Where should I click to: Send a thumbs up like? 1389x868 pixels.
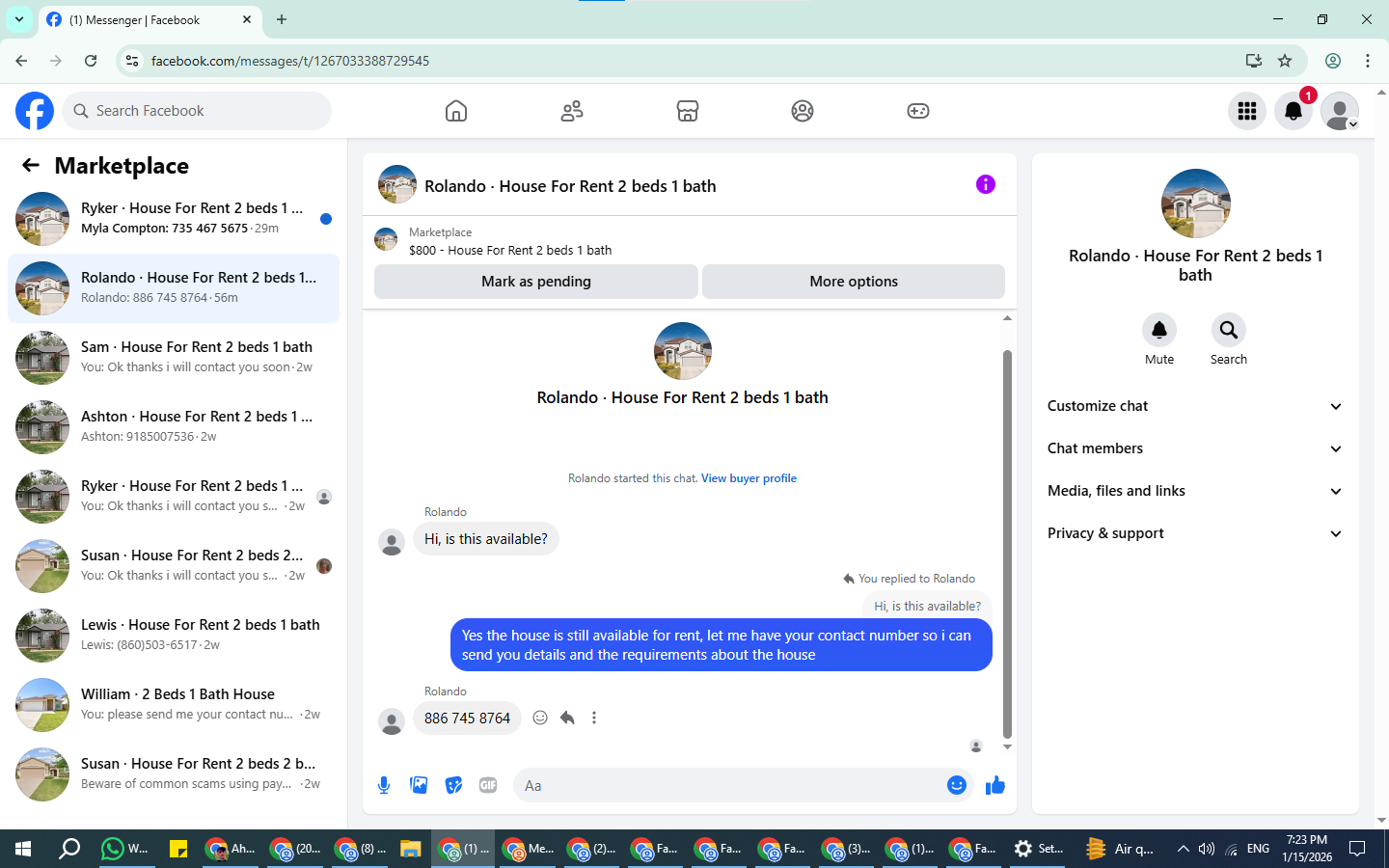coord(995,785)
